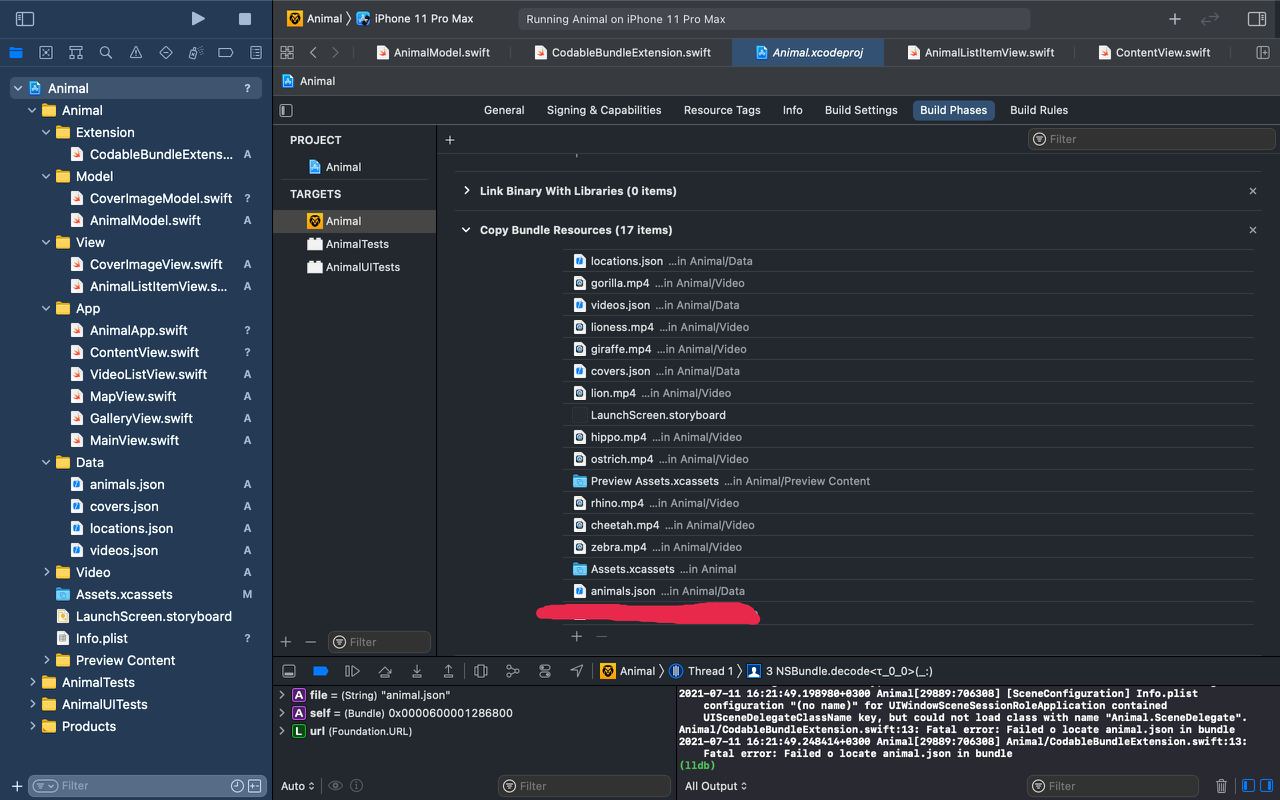Simulate location arrow icon
The height and width of the screenshot is (800, 1280).
coord(576,671)
